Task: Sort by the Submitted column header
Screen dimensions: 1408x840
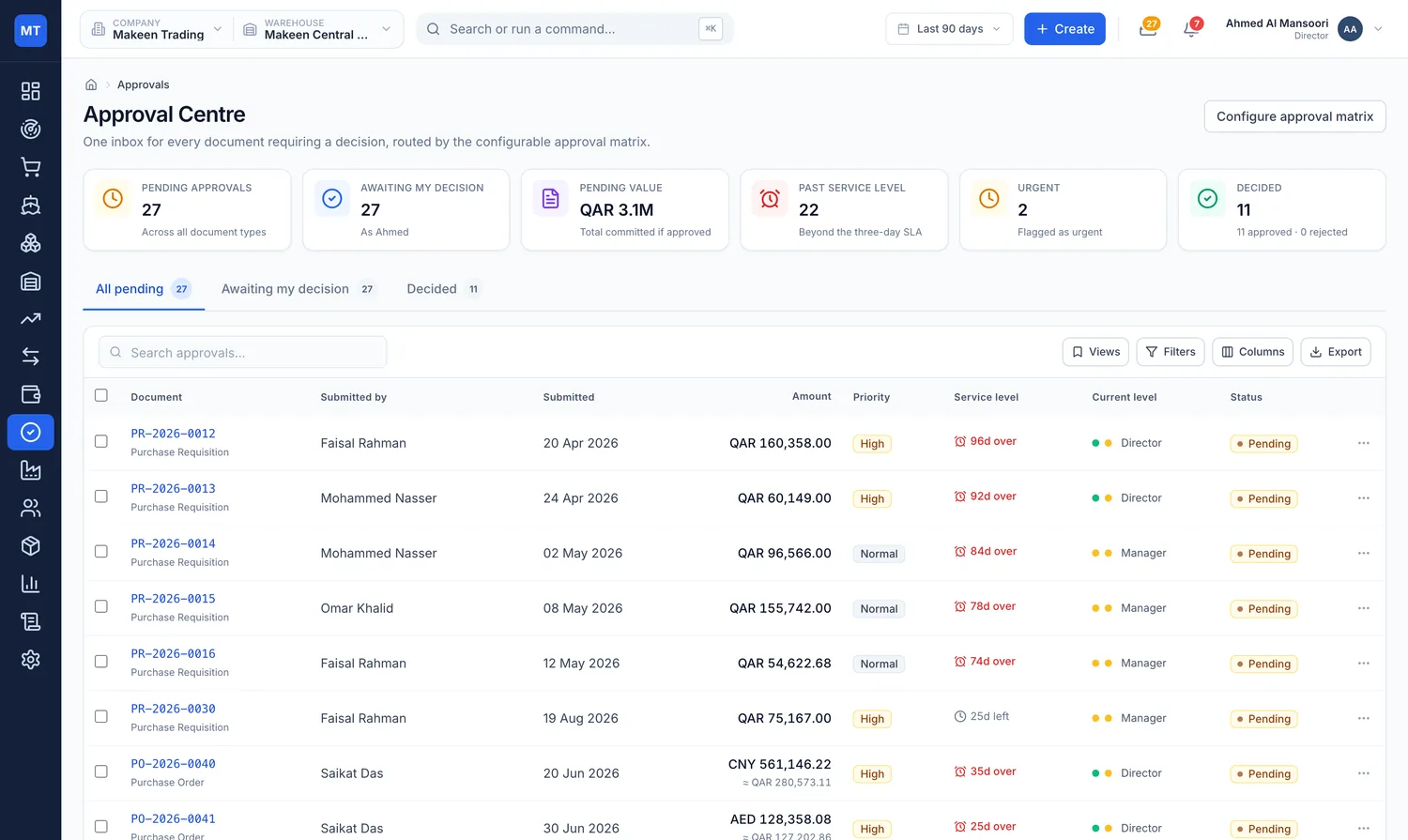Action: coord(568,397)
